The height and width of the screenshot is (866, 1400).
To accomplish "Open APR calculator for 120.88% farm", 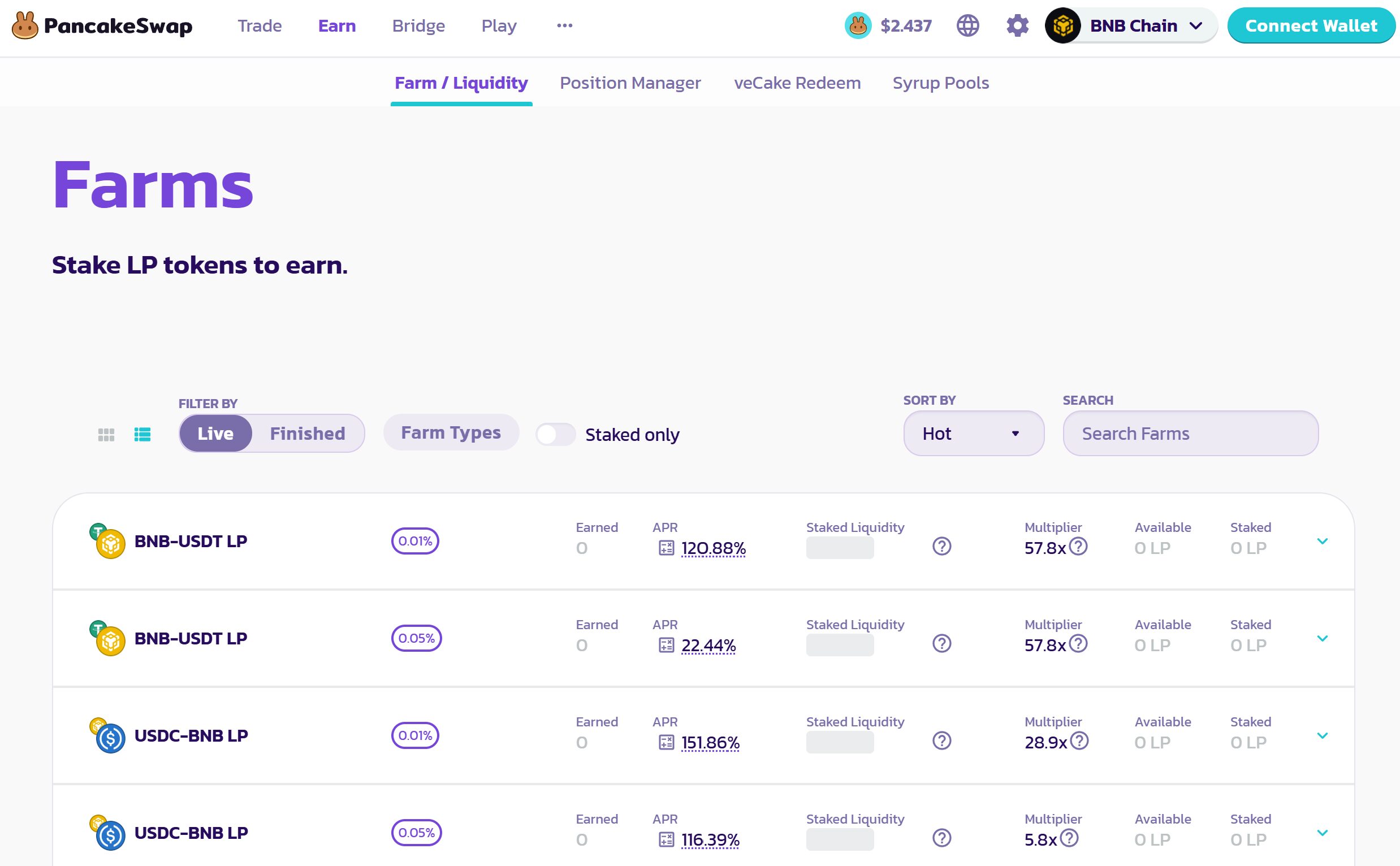I will click(x=666, y=548).
